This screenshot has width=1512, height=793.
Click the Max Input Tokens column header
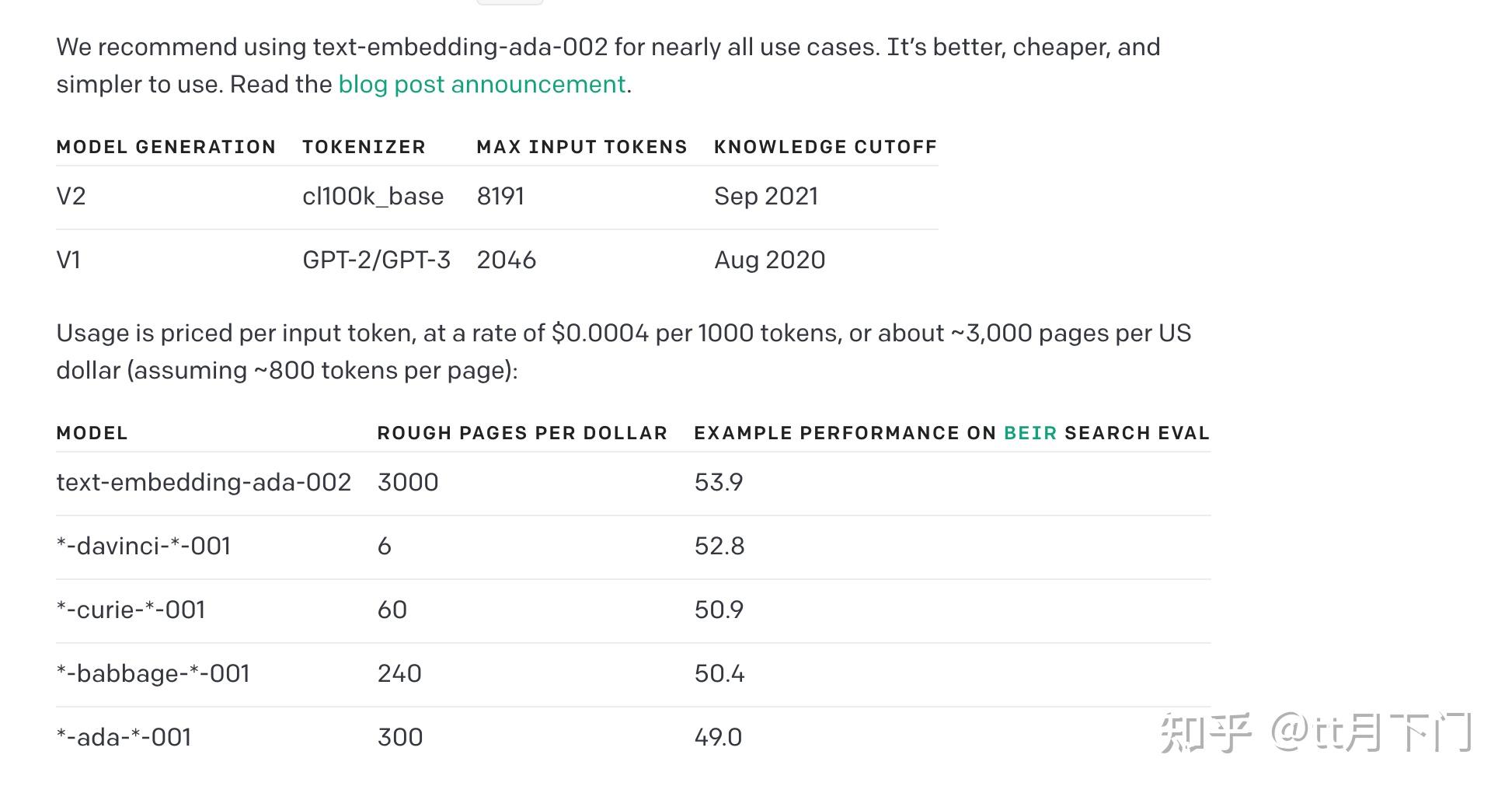[x=581, y=147]
